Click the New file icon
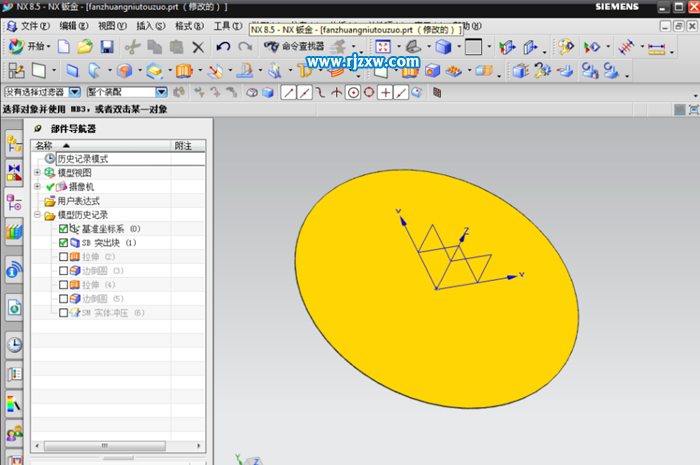The width and height of the screenshot is (700, 465). [64, 47]
